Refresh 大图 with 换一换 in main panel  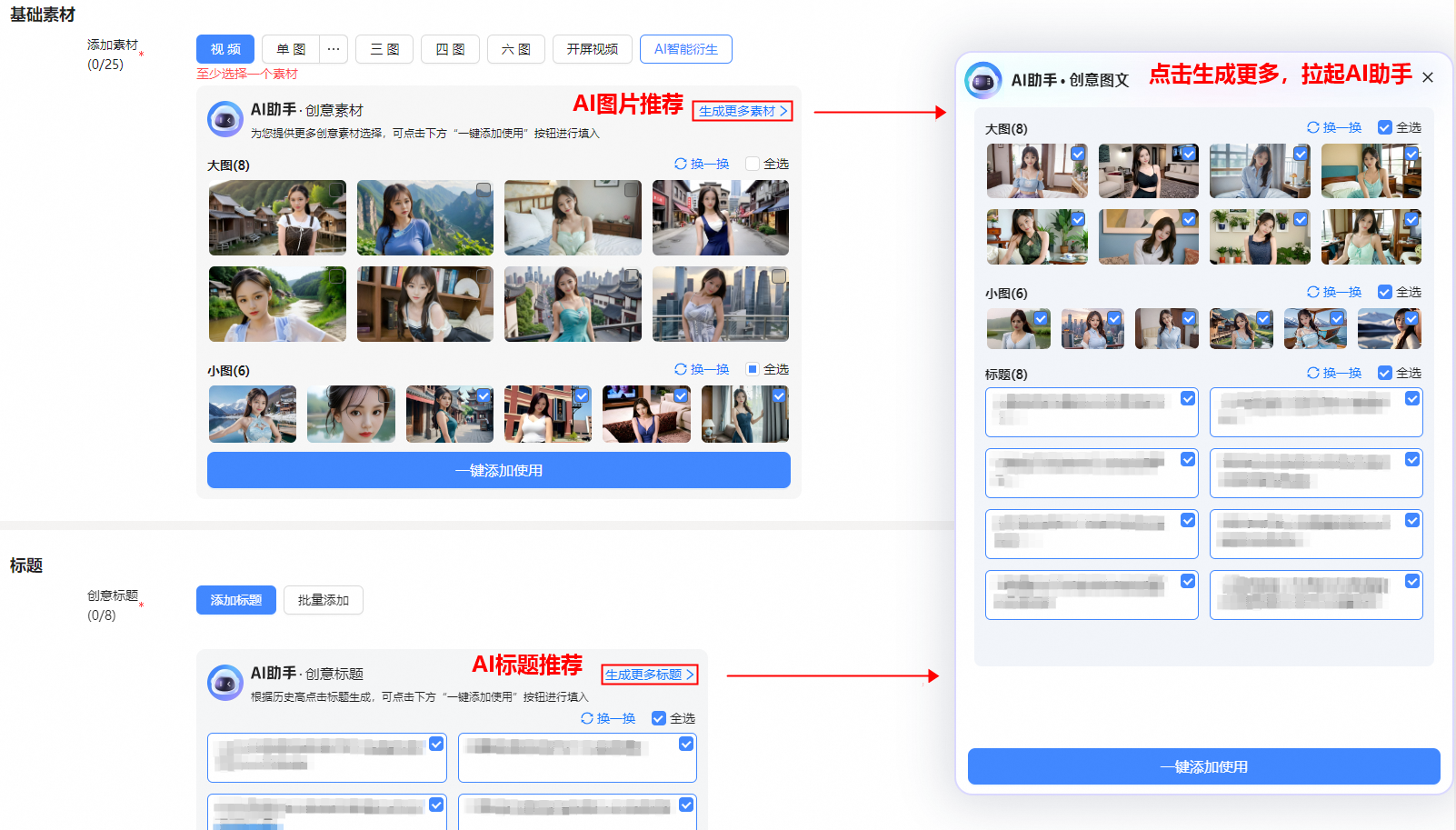702,164
